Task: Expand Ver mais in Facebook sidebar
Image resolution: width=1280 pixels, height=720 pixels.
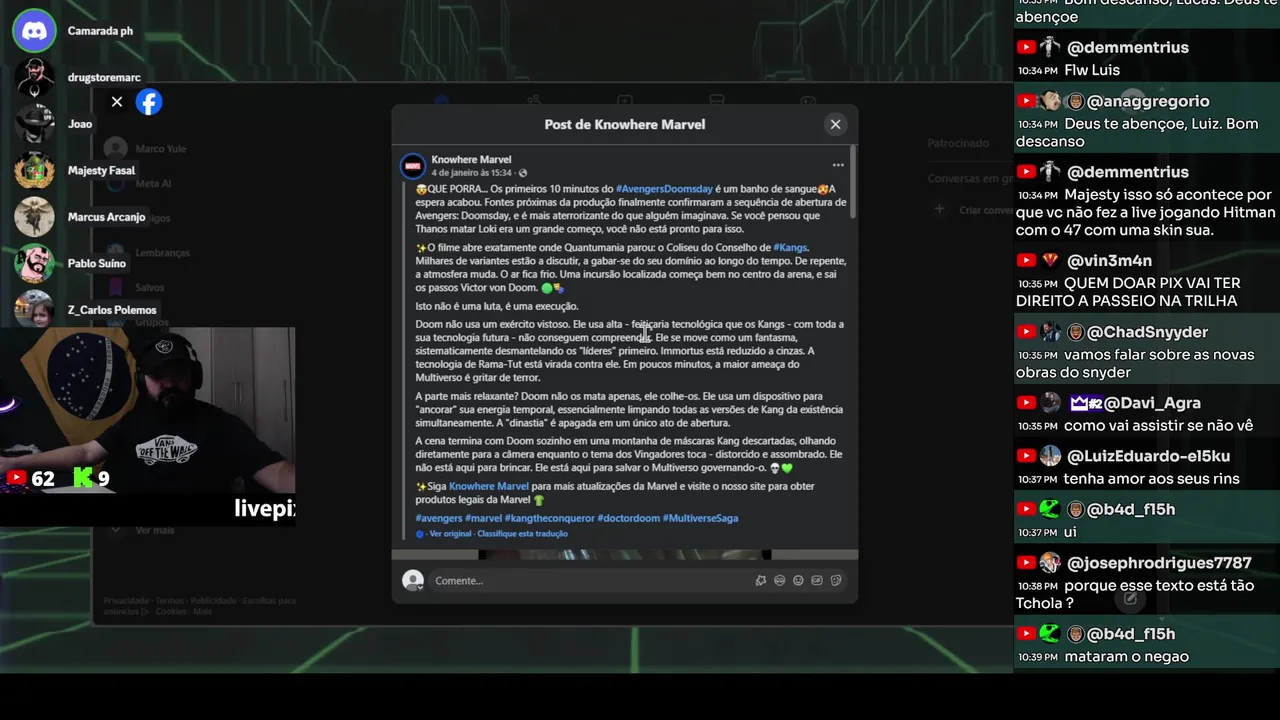Action: point(144,530)
